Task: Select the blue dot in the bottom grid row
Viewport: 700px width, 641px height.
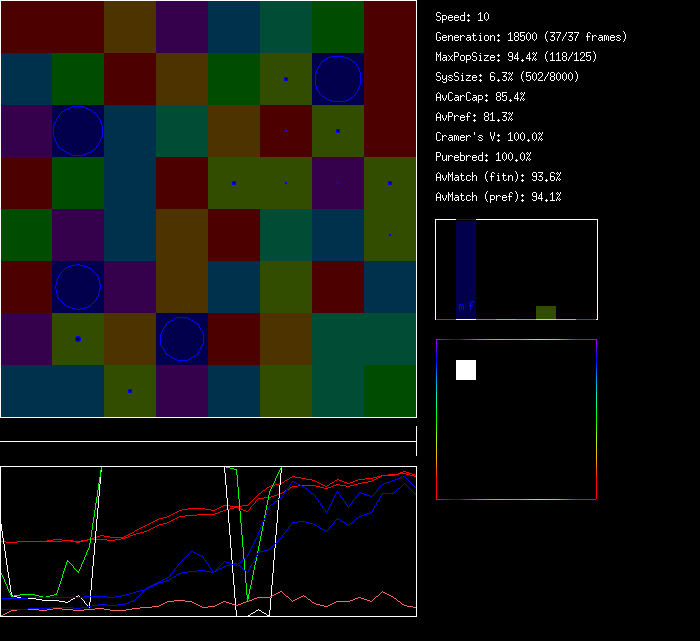Action: (x=130, y=391)
